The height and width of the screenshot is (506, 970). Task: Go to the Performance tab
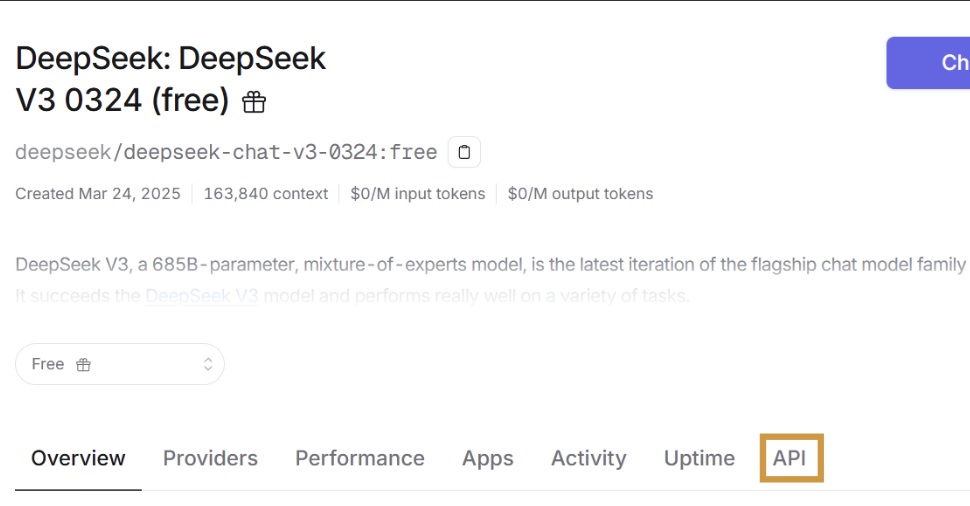pyautogui.click(x=359, y=458)
